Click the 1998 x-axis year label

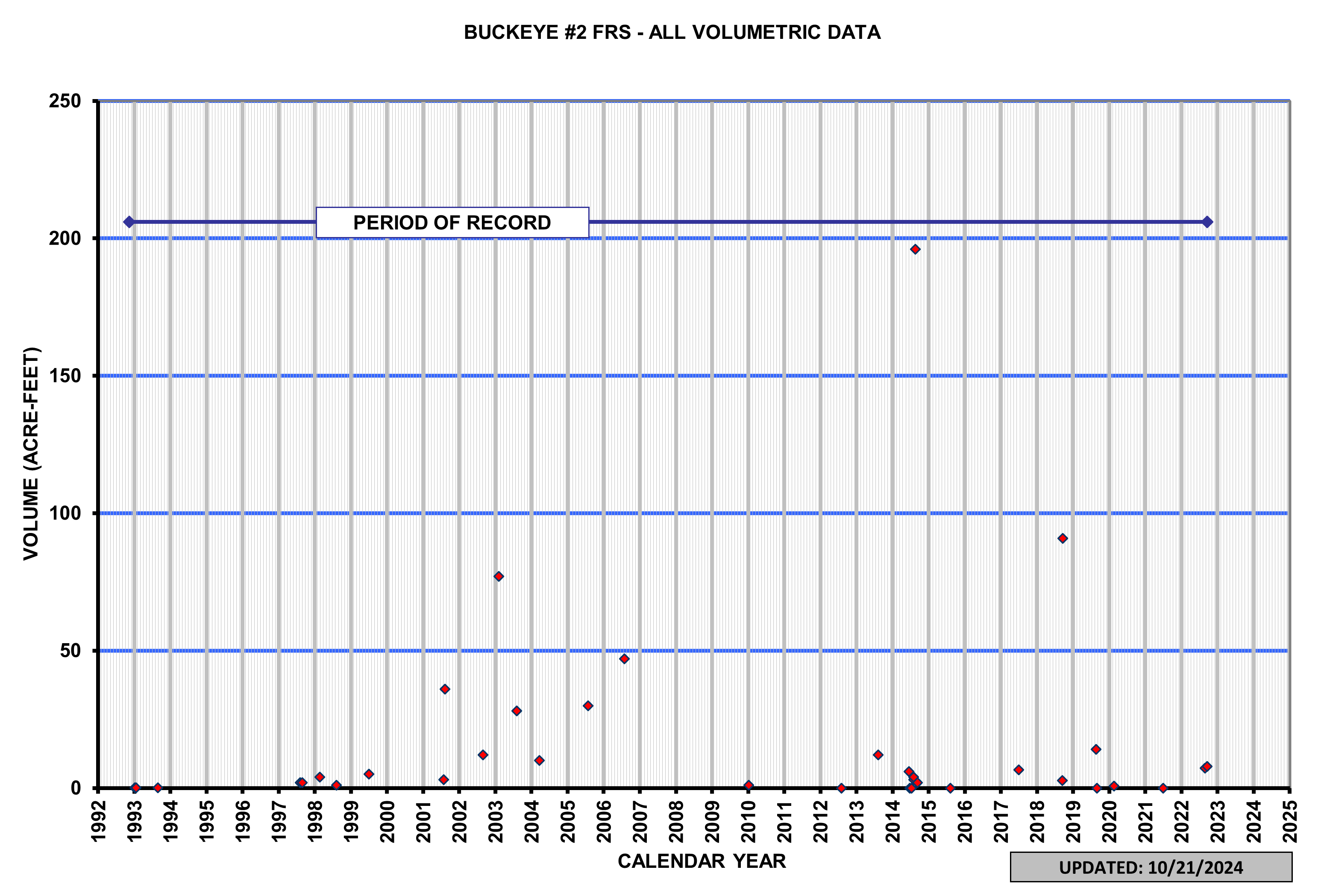[x=315, y=822]
